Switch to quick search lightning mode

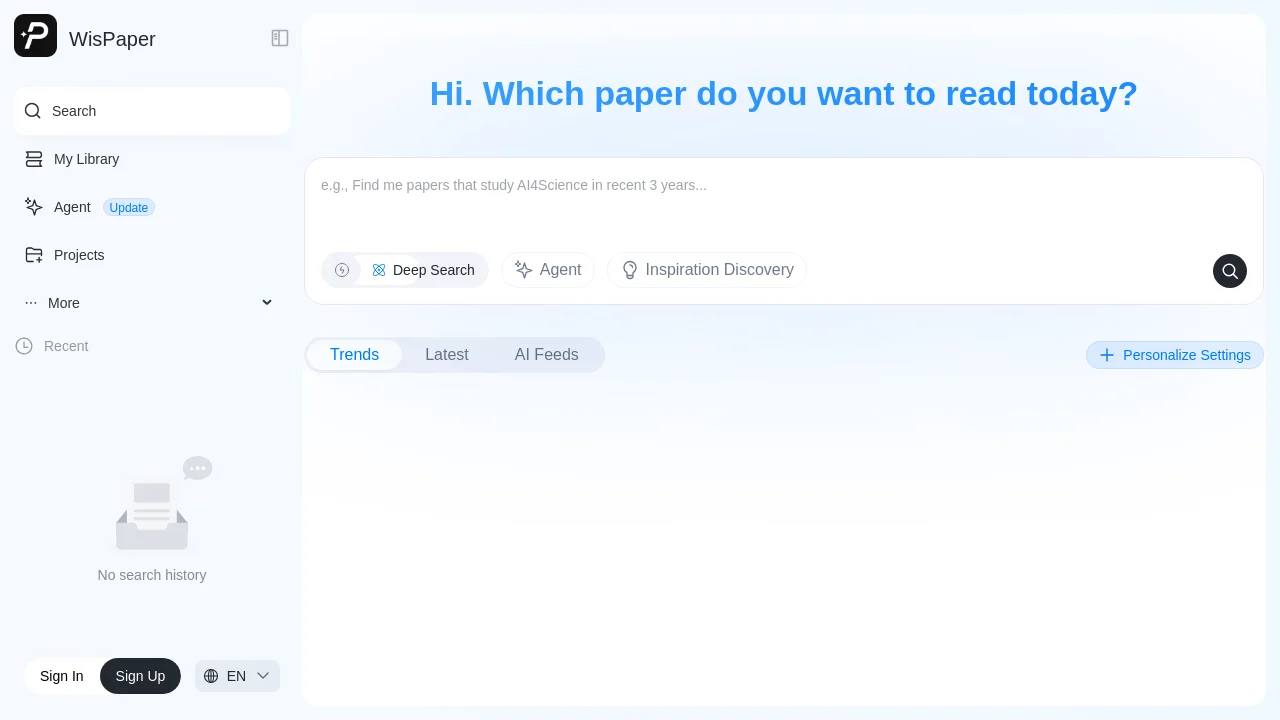pyautogui.click(x=342, y=270)
